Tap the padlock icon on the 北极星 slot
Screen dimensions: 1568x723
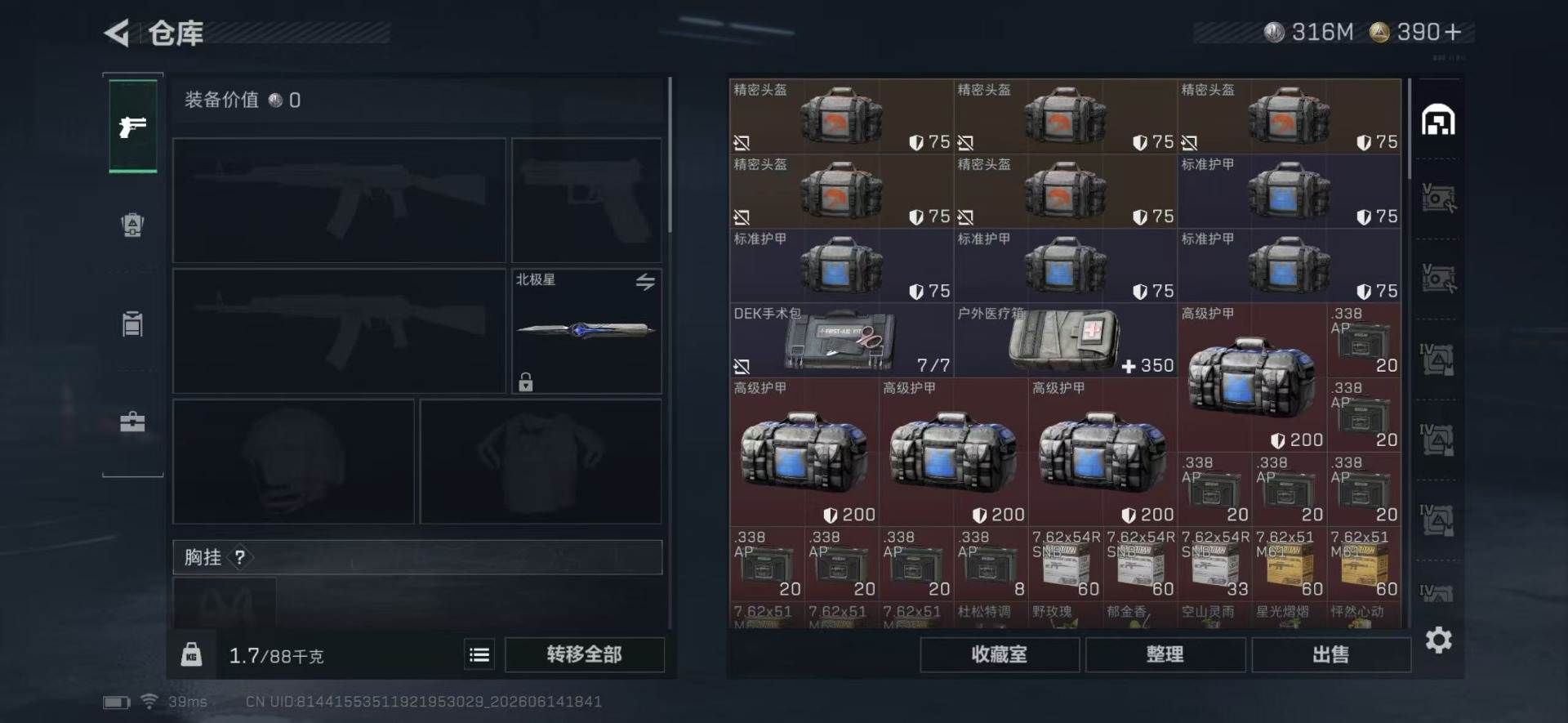[526, 382]
